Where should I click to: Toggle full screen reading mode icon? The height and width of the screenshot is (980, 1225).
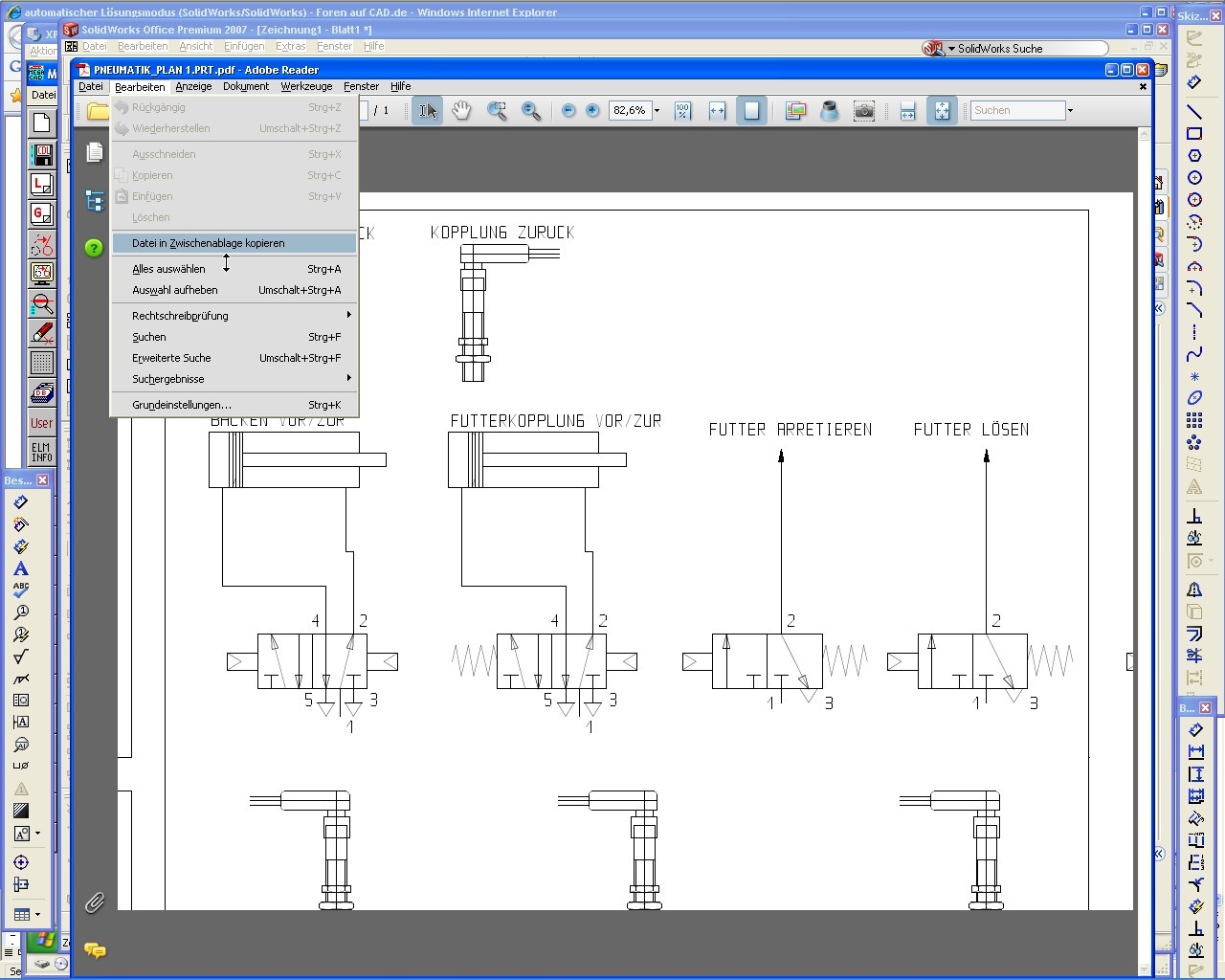(942, 111)
